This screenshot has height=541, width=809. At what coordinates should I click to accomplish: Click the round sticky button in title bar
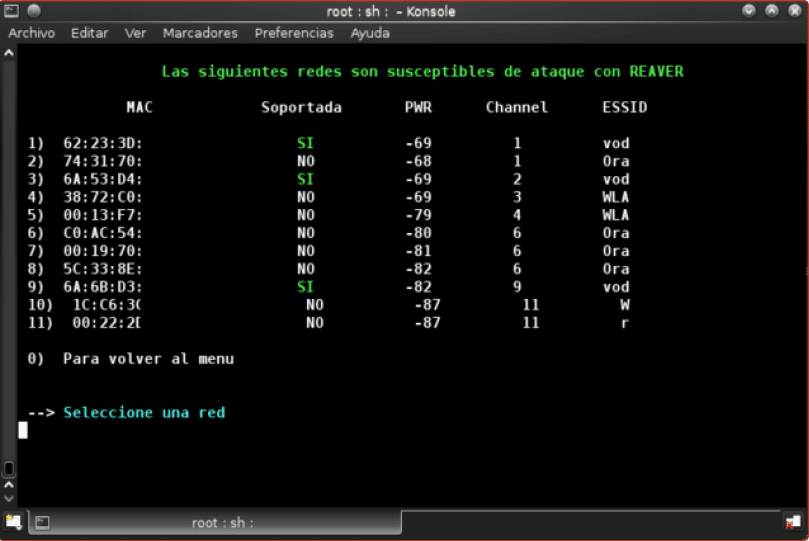34,10
